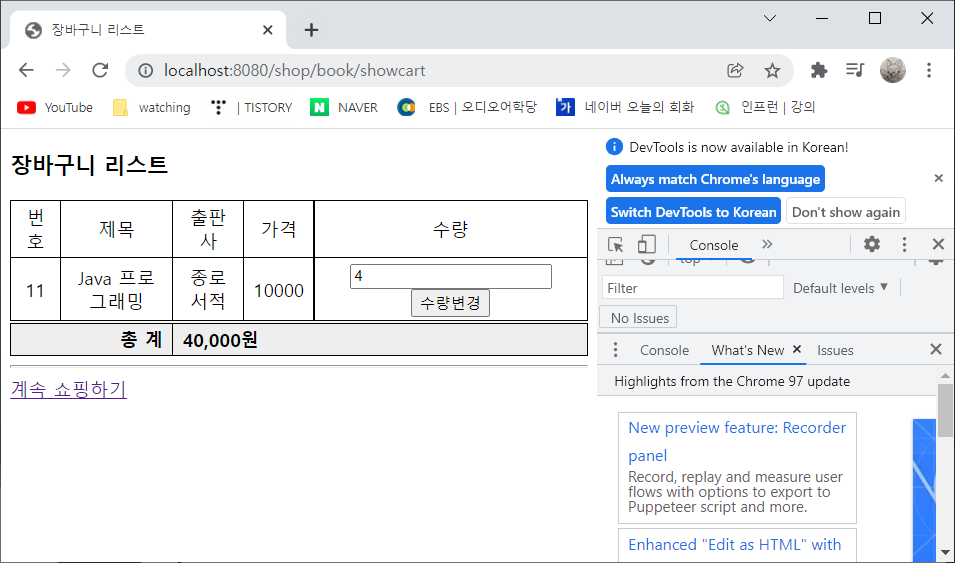Go back to the previous page
955x563 pixels.
pyautogui.click(x=26, y=71)
